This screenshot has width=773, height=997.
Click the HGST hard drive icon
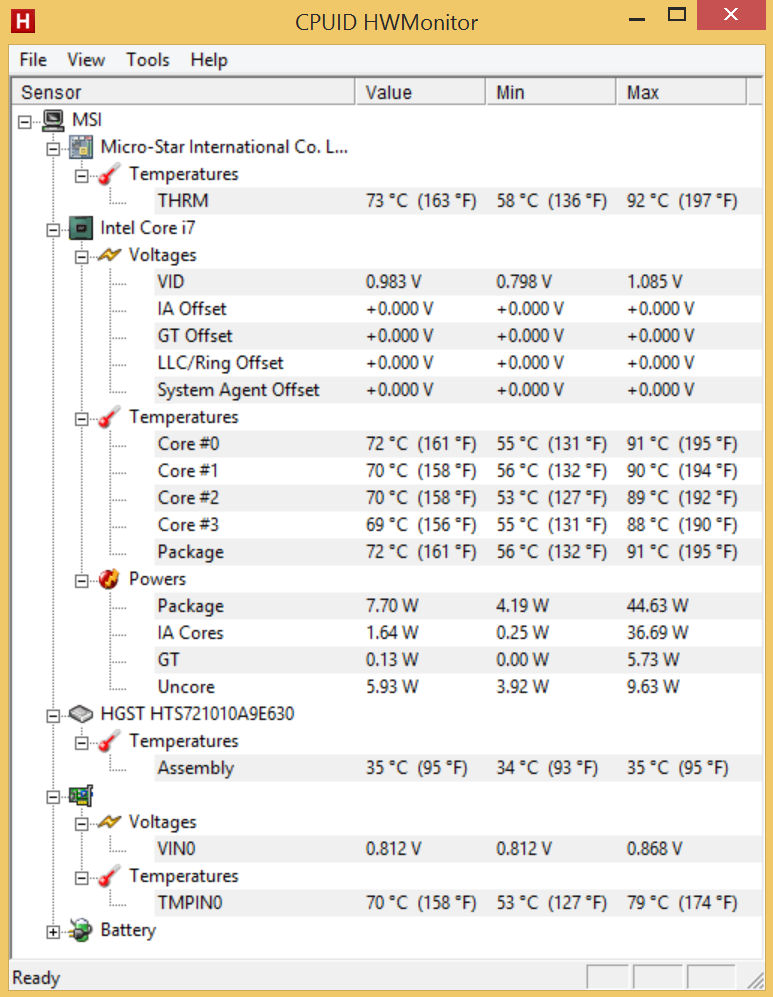pos(81,713)
